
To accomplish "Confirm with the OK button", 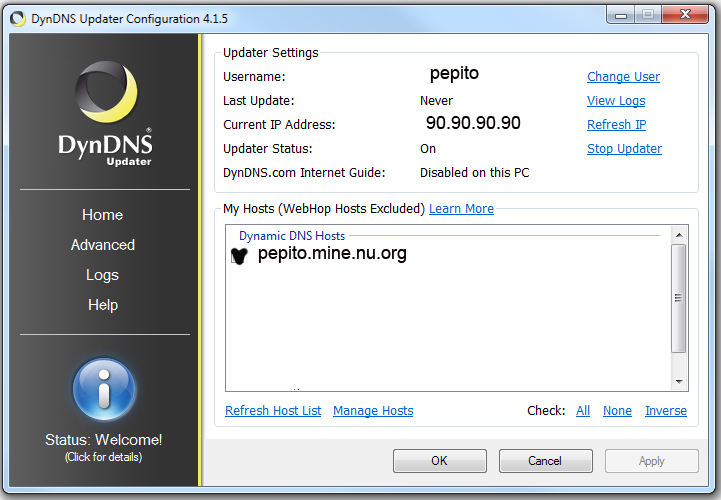I will click(x=440, y=461).
